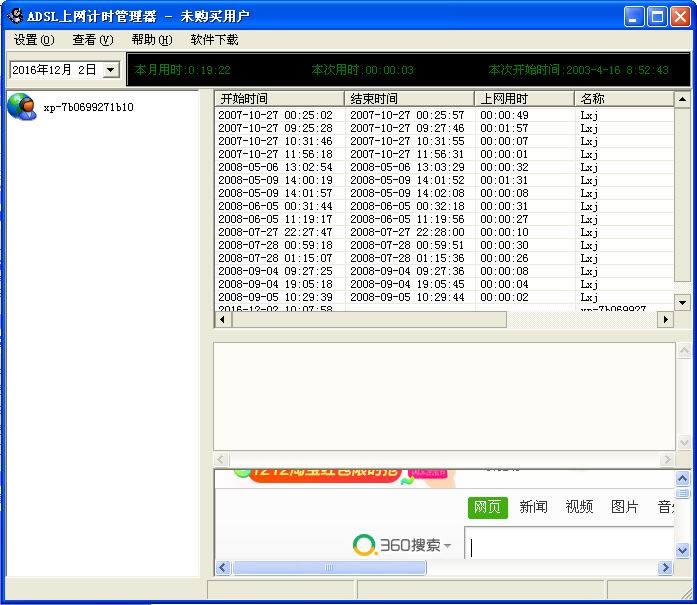Focus the 360 search input box
This screenshot has width=697, height=605.
pyautogui.click(x=569, y=543)
